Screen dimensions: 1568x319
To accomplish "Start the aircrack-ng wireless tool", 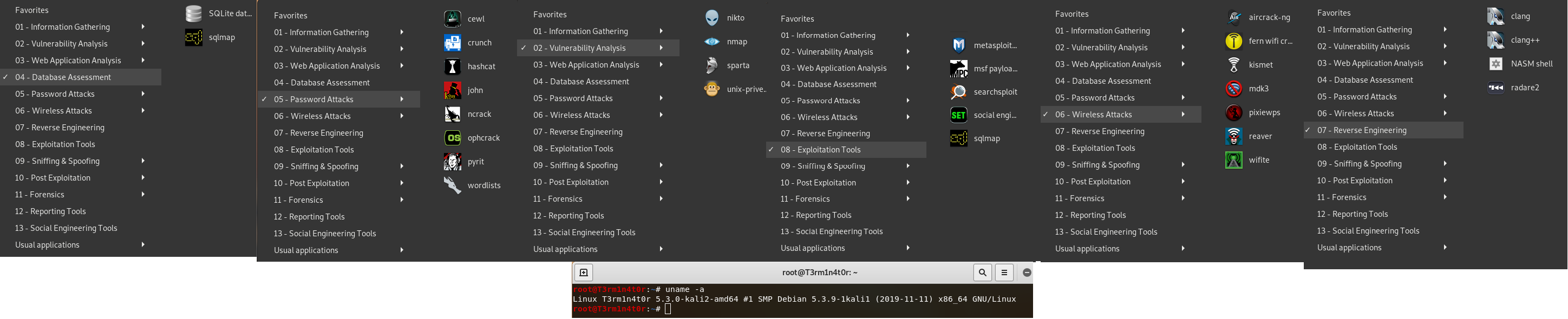I will point(1234,17).
